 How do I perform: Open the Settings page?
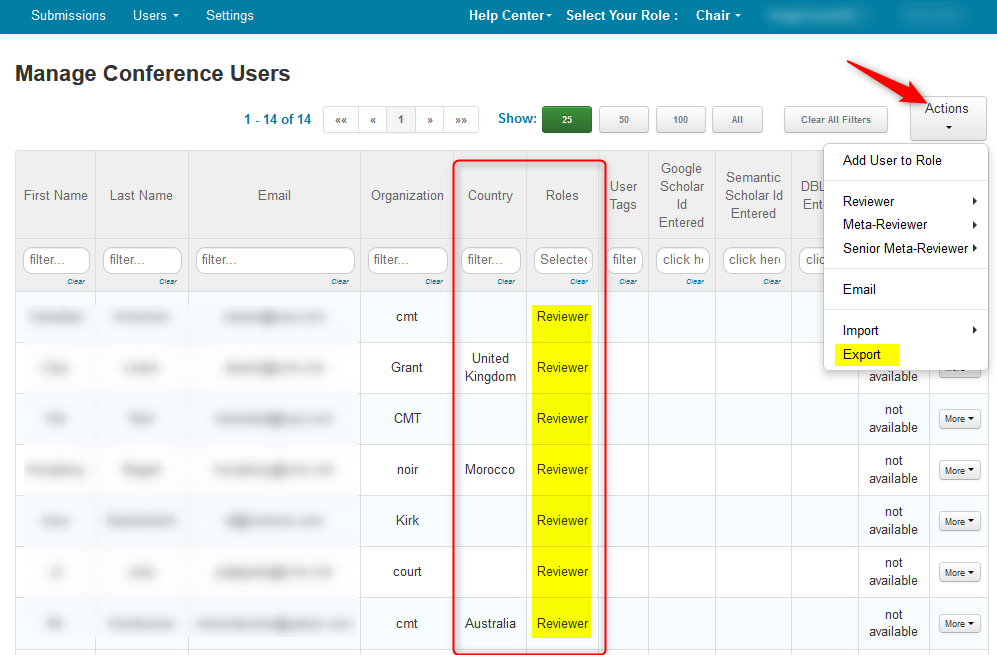pos(229,16)
